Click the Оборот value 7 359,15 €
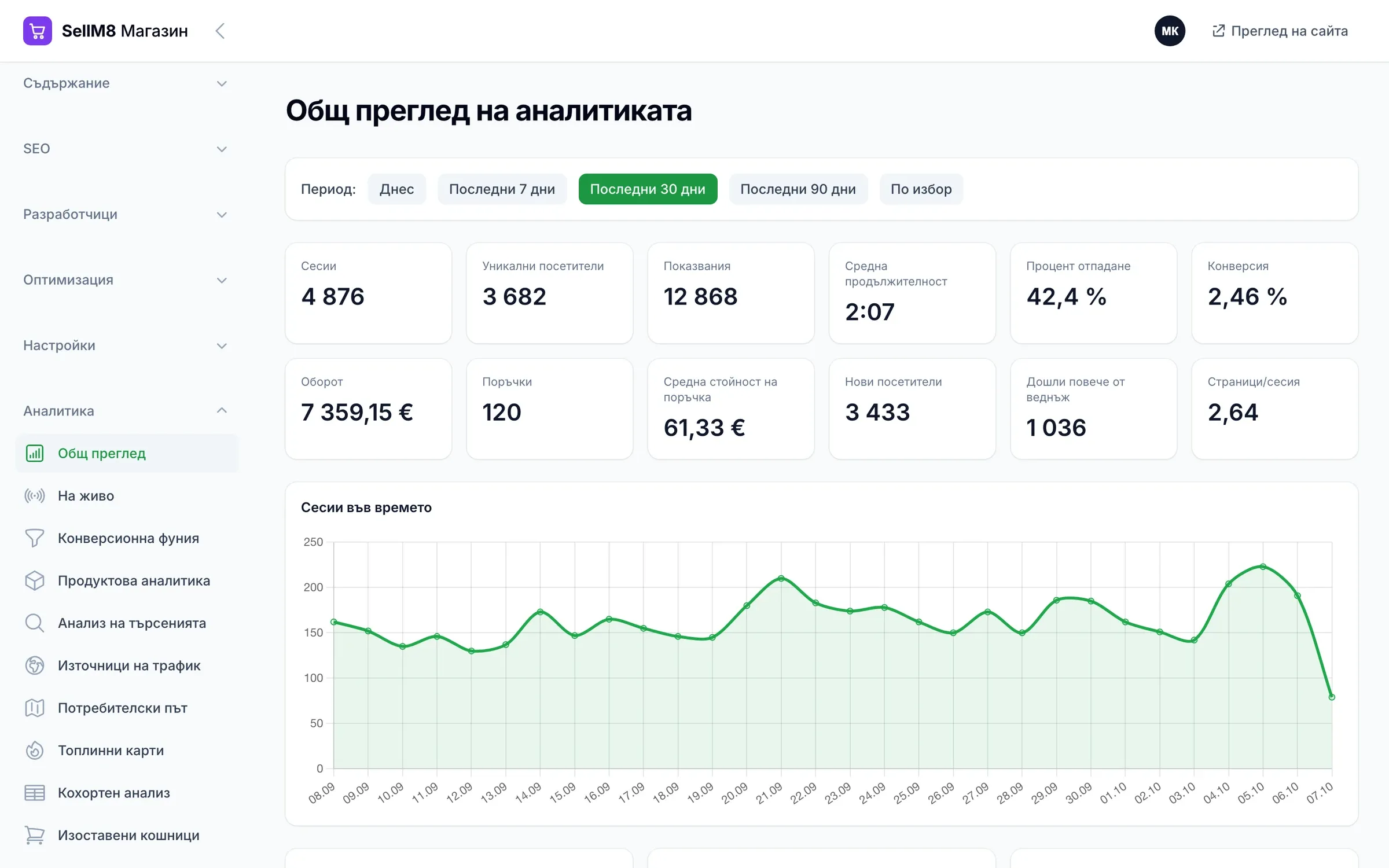Screen dimensions: 1389x868 coord(357,413)
